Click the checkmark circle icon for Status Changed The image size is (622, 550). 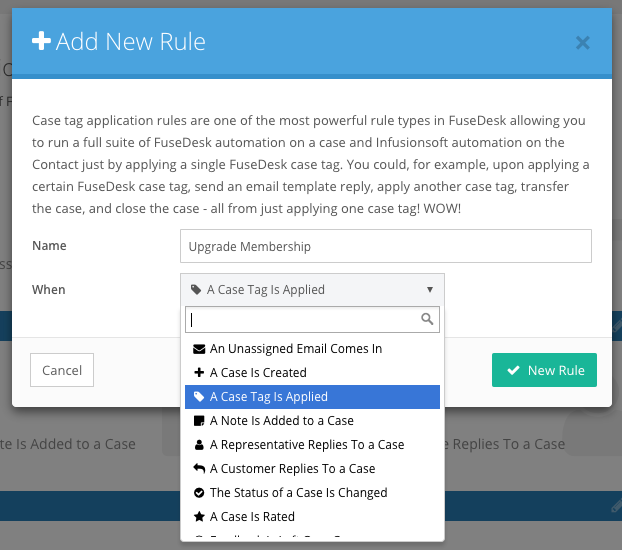tap(199, 492)
